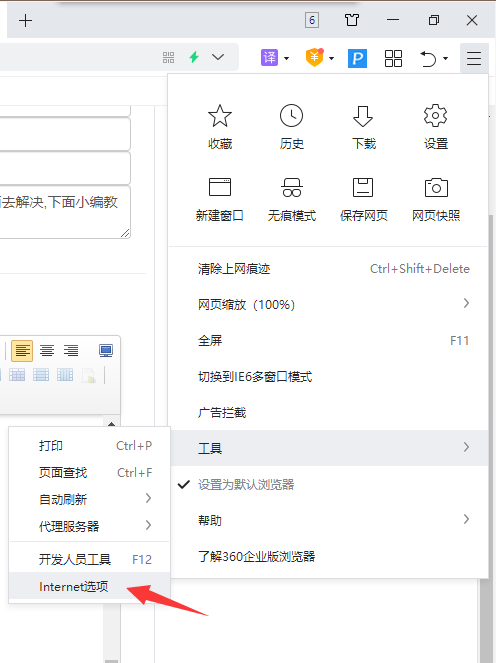
Task: Click the 保存网页 save page icon
Action: (363, 187)
